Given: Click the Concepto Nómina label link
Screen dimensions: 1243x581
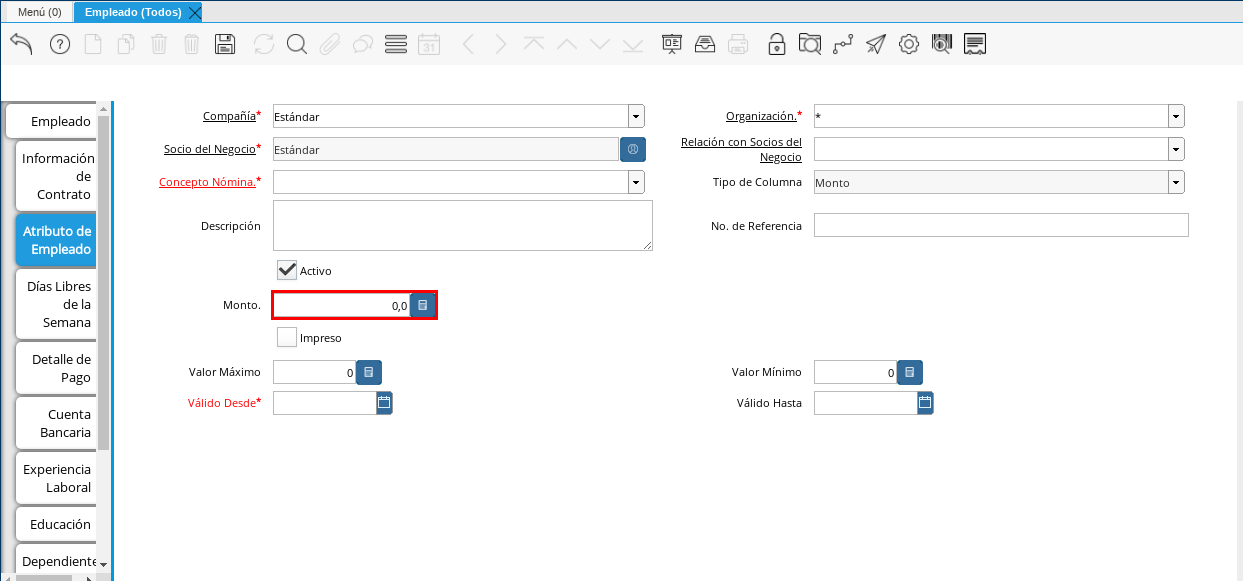Looking at the screenshot, I should (208, 182).
